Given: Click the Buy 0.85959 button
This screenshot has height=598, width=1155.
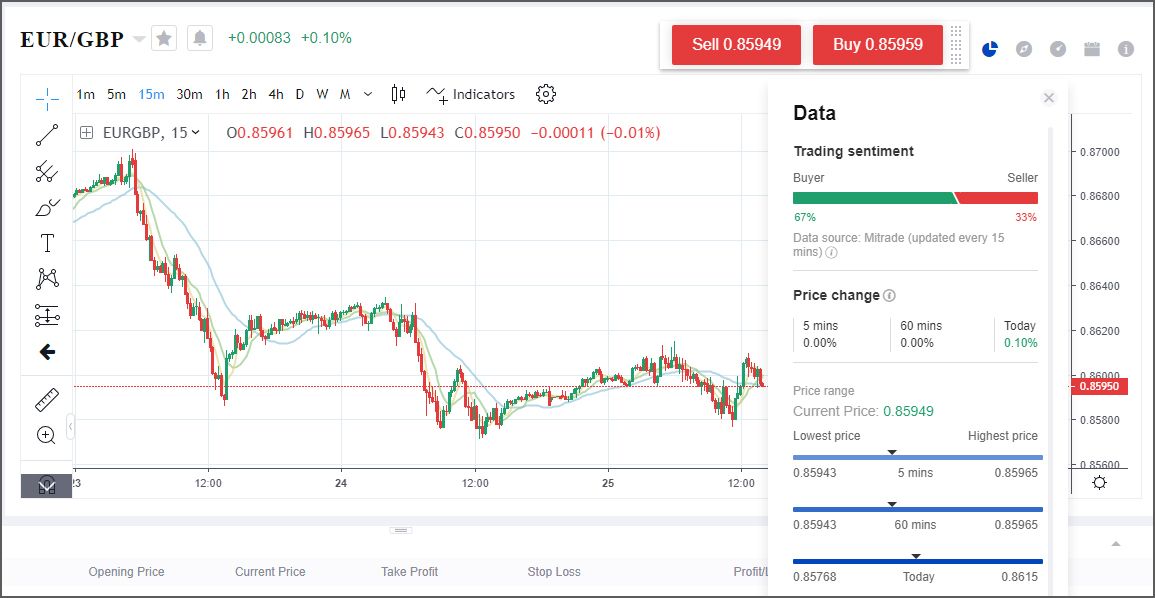Looking at the screenshot, I should click(878, 44).
